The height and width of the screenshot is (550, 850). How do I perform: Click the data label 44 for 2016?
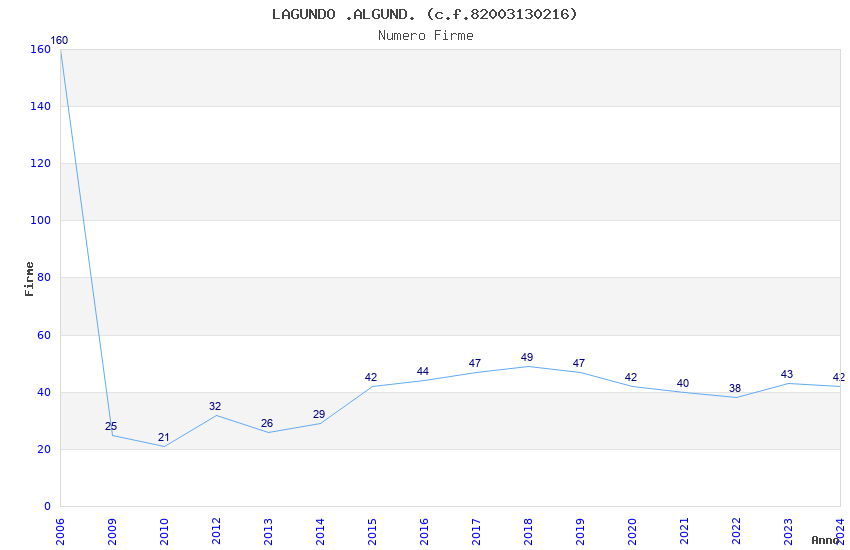pos(423,371)
